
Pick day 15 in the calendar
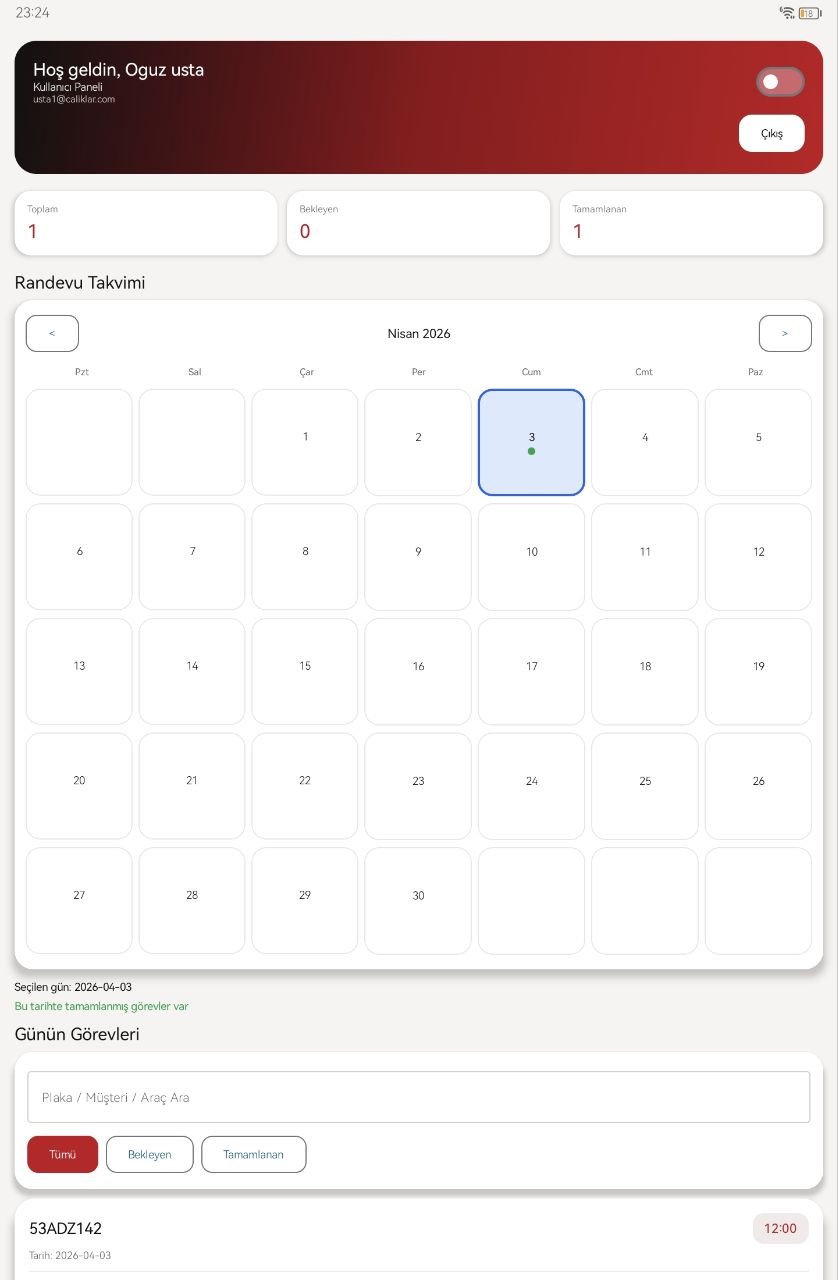click(x=305, y=667)
